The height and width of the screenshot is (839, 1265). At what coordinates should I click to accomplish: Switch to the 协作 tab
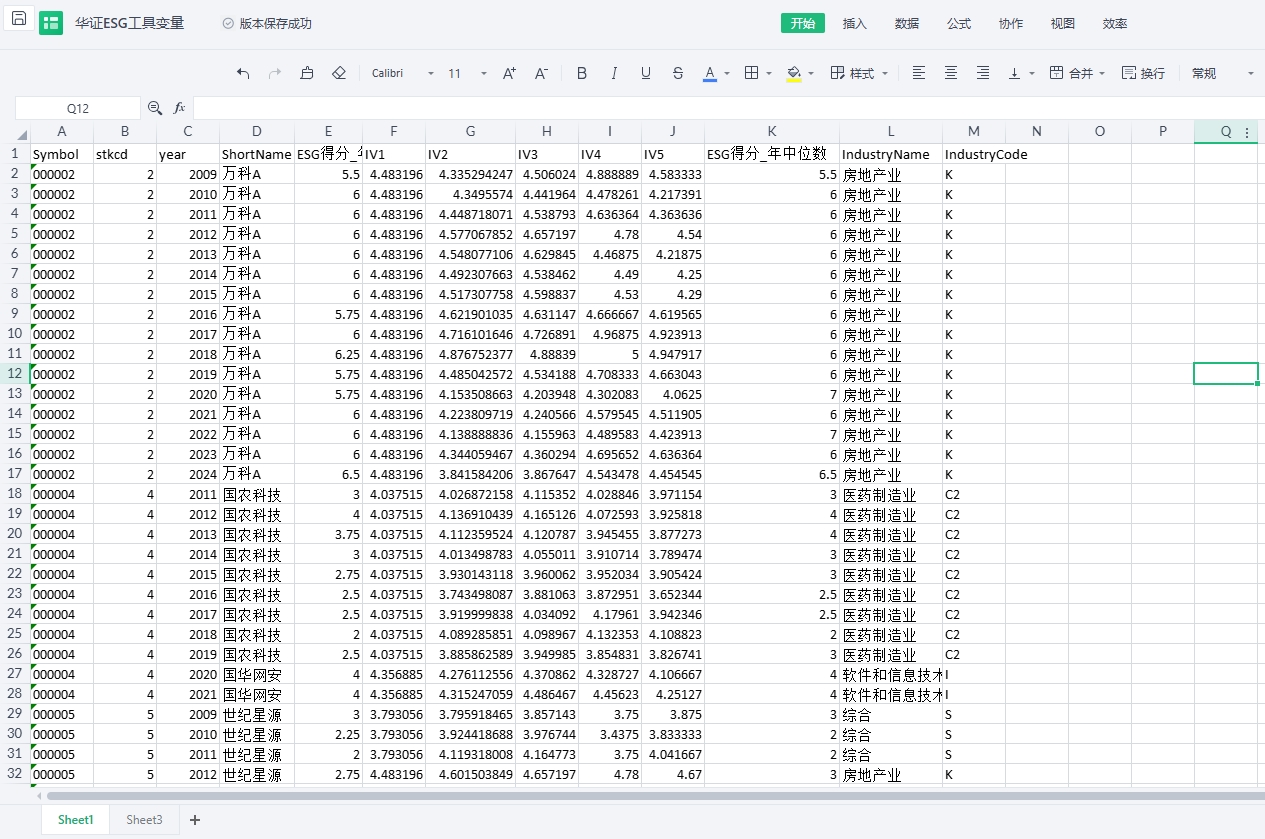tap(1011, 23)
